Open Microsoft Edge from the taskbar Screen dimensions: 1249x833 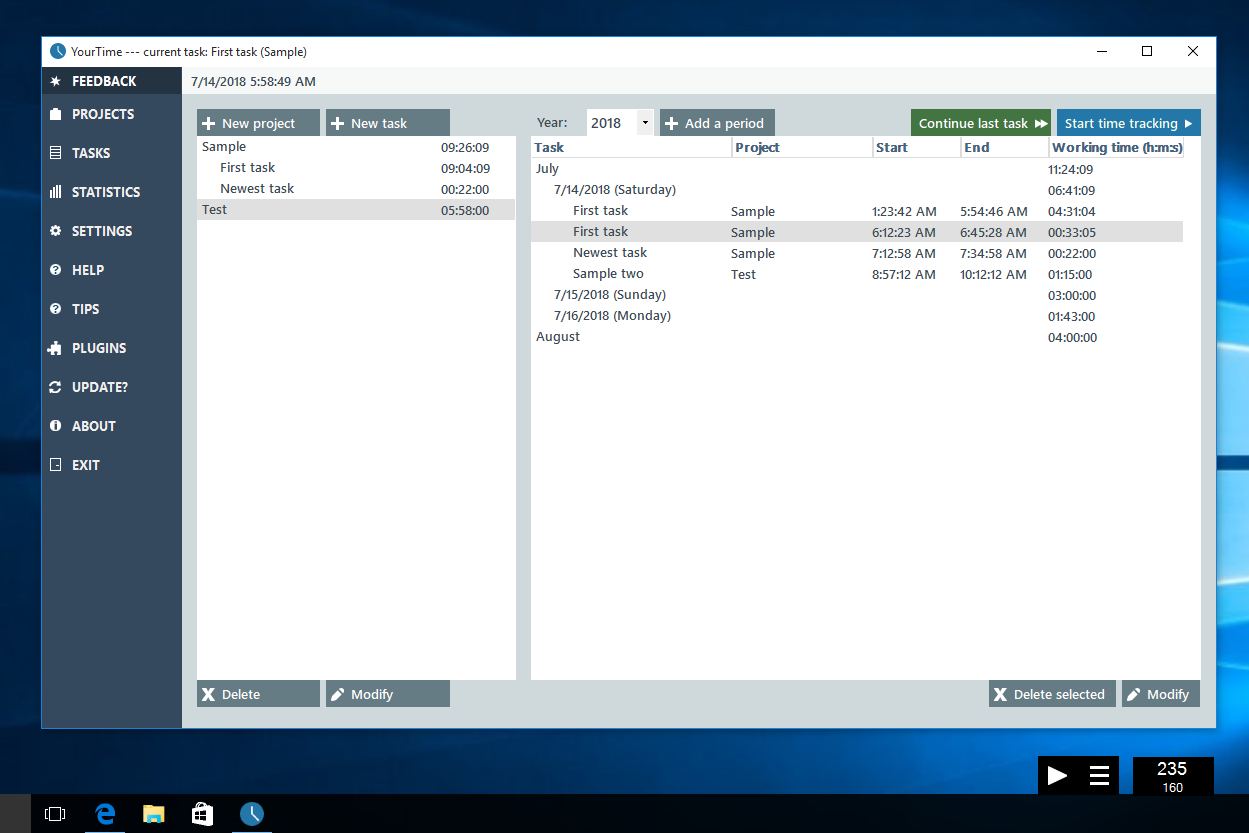[105, 813]
